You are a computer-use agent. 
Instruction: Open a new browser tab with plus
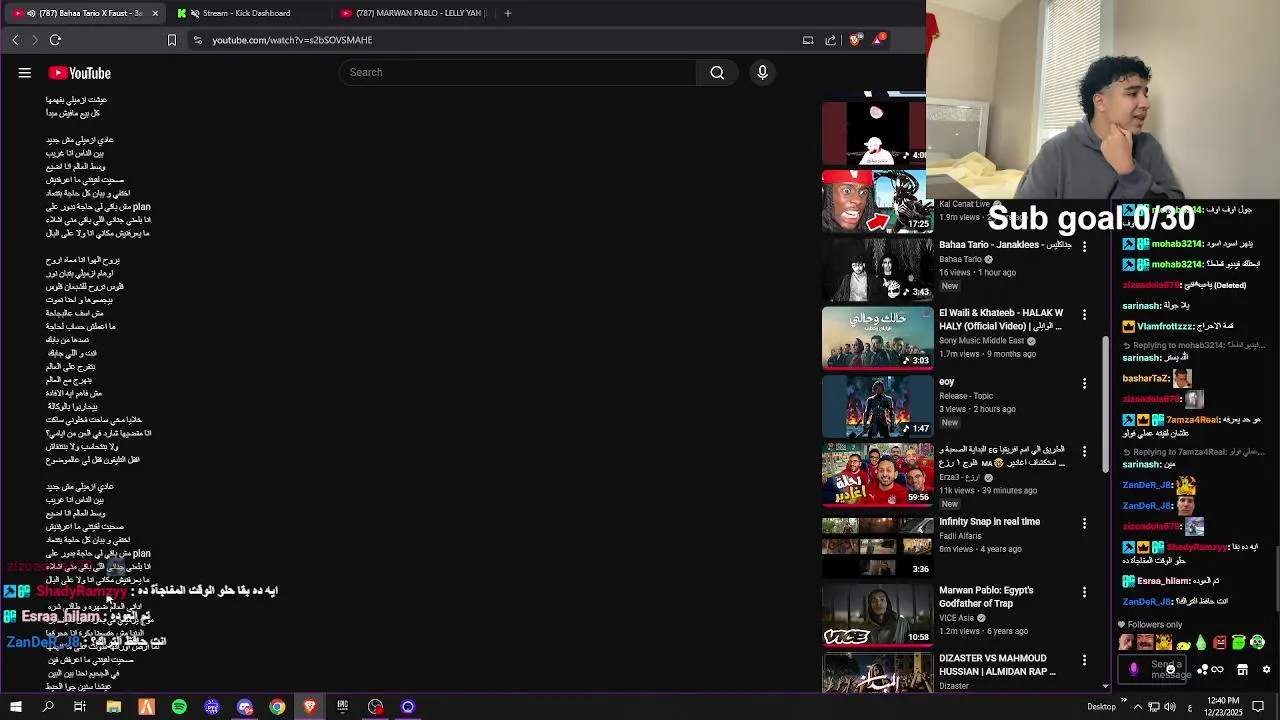click(508, 13)
